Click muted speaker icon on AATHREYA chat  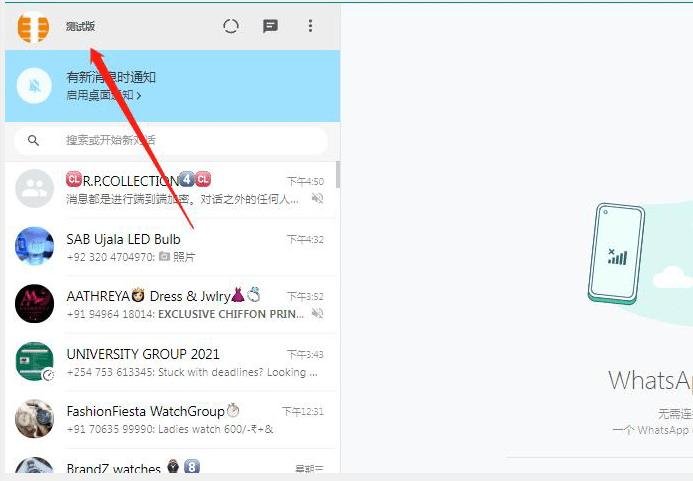pyautogui.click(x=317, y=313)
